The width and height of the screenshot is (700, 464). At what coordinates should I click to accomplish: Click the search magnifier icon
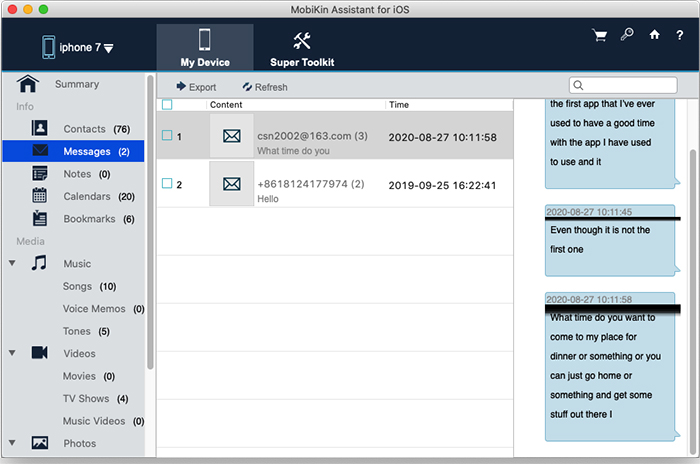pos(578,85)
